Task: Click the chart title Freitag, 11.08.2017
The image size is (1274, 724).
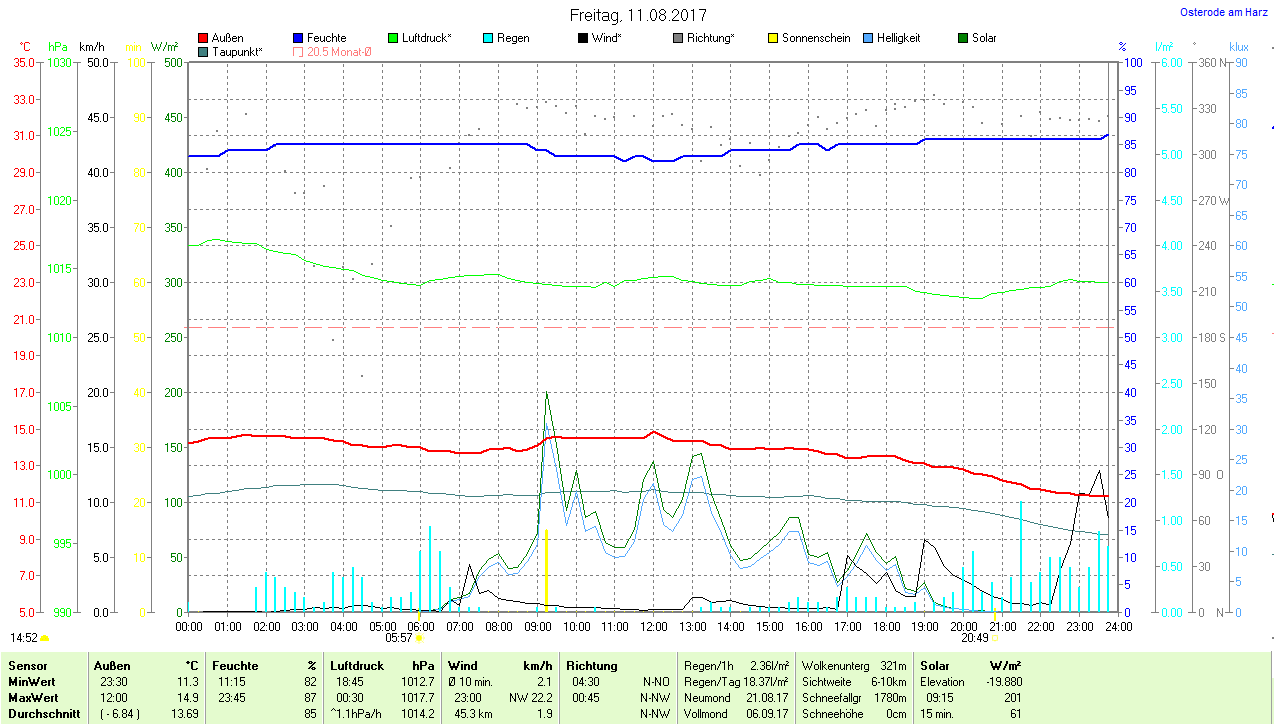Action: tap(637, 15)
